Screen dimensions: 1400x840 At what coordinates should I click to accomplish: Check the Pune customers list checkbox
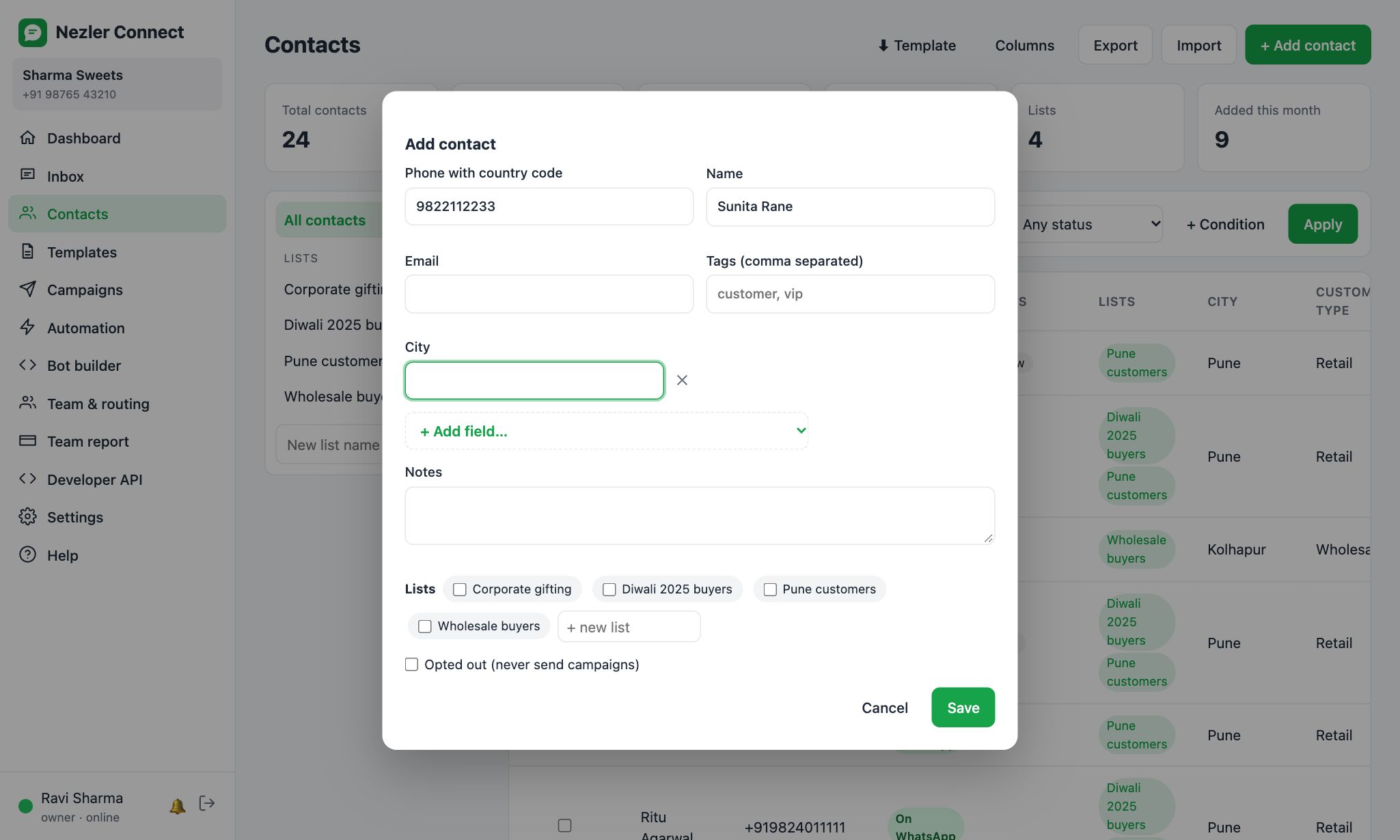click(x=770, y=589)
